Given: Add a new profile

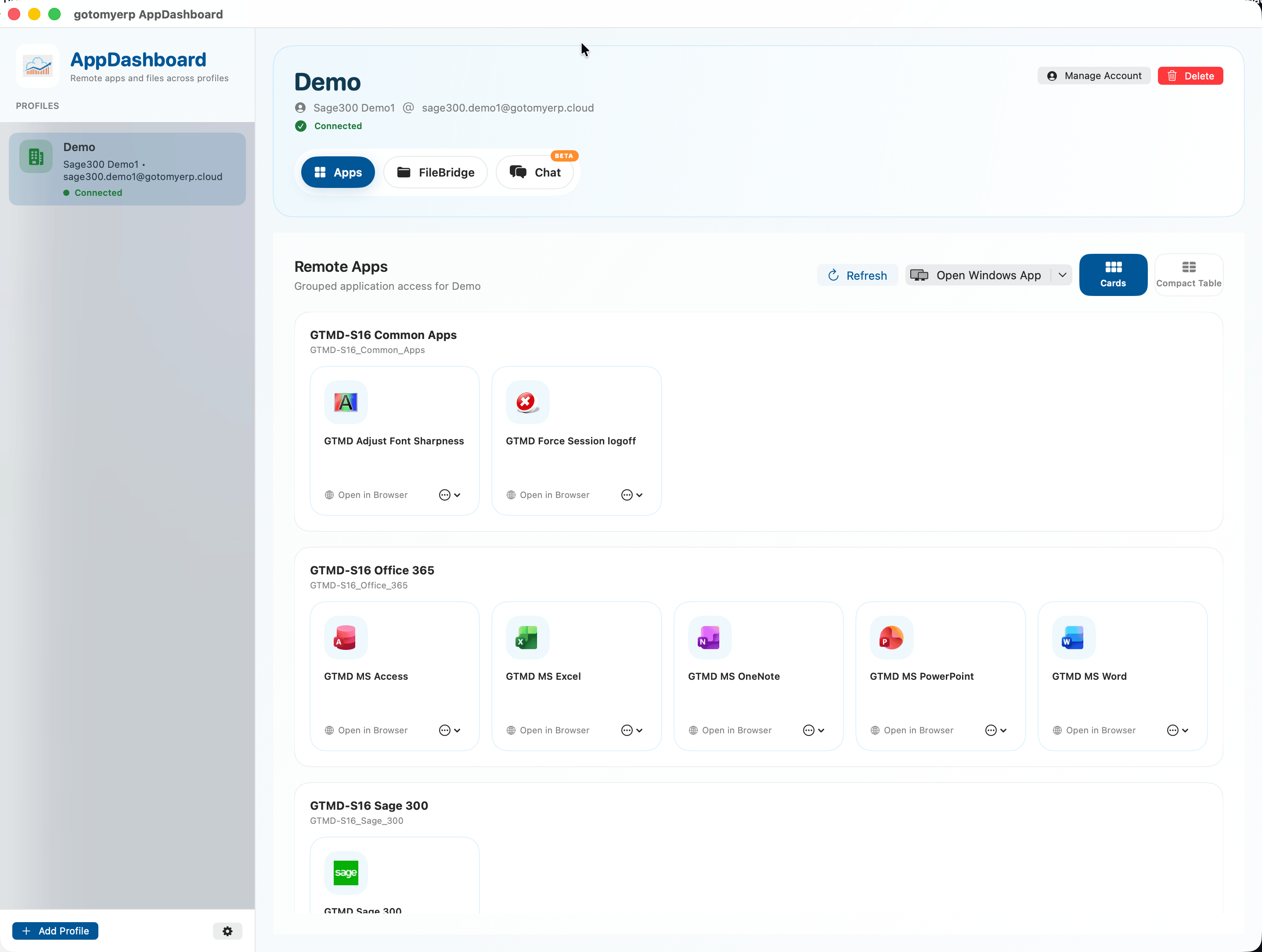Looking at the screenshot, I should pyautogui.click(x=55, y=931).
